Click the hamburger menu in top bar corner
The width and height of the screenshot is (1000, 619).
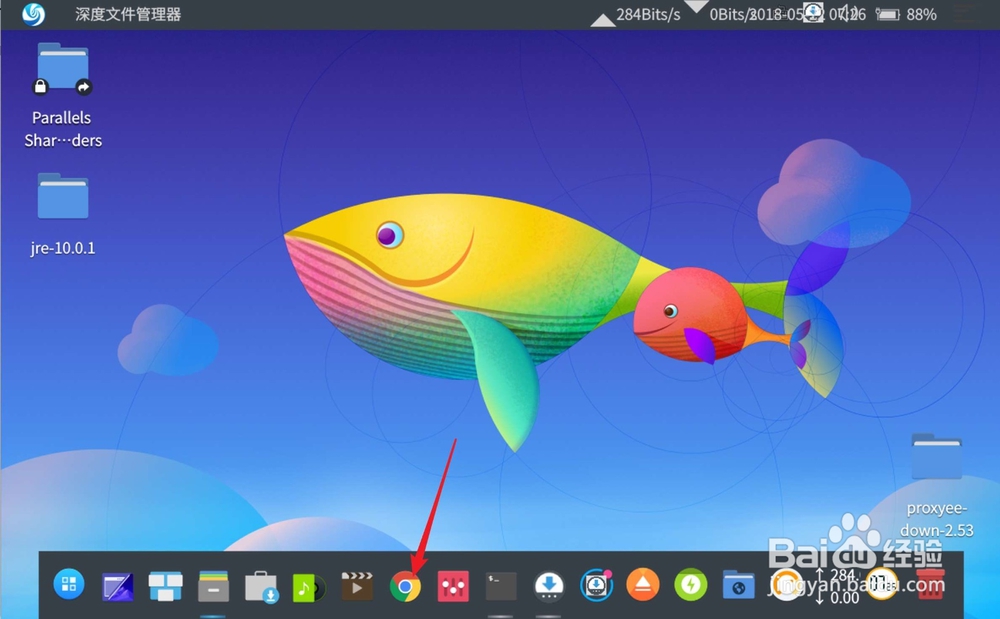pos(967,14)
